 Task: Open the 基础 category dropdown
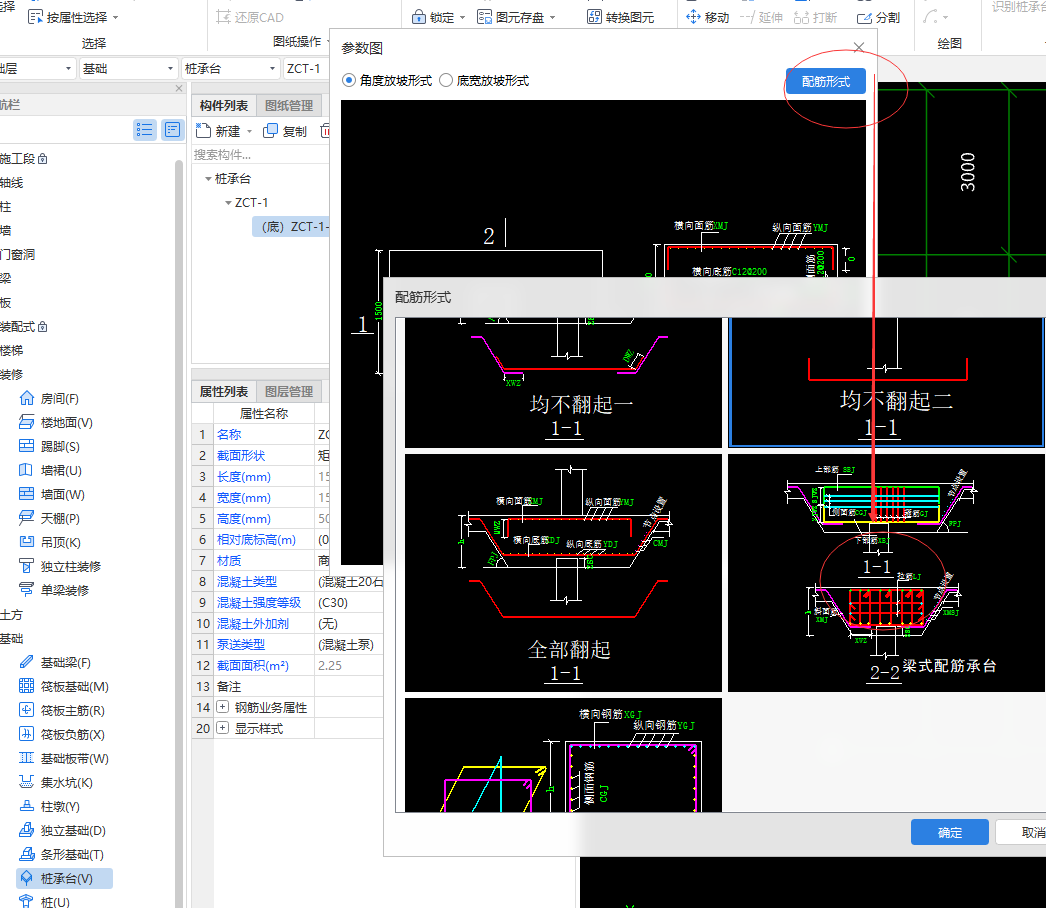point(127,69)
